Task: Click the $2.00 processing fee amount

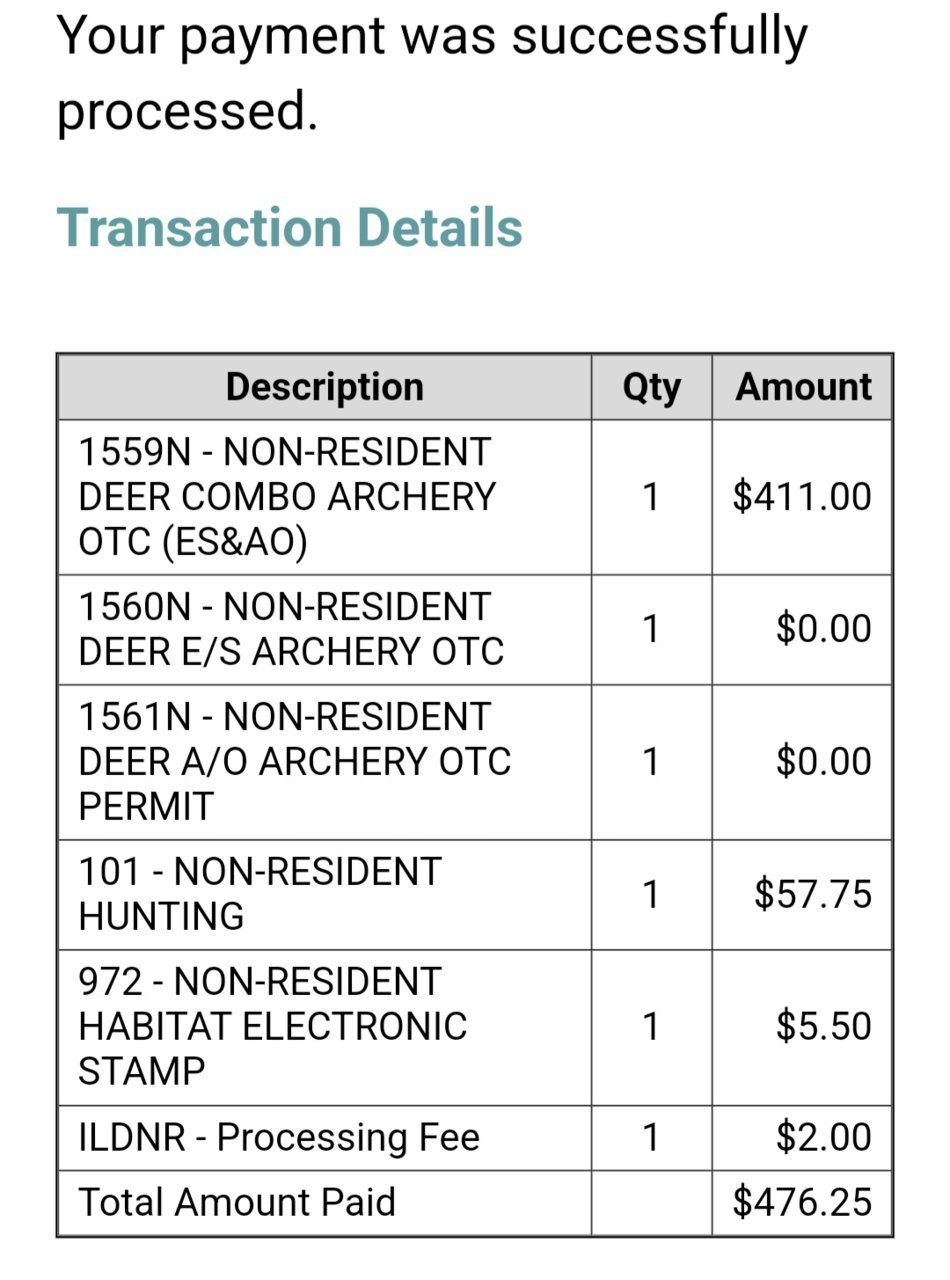Action: [824, 1138]
